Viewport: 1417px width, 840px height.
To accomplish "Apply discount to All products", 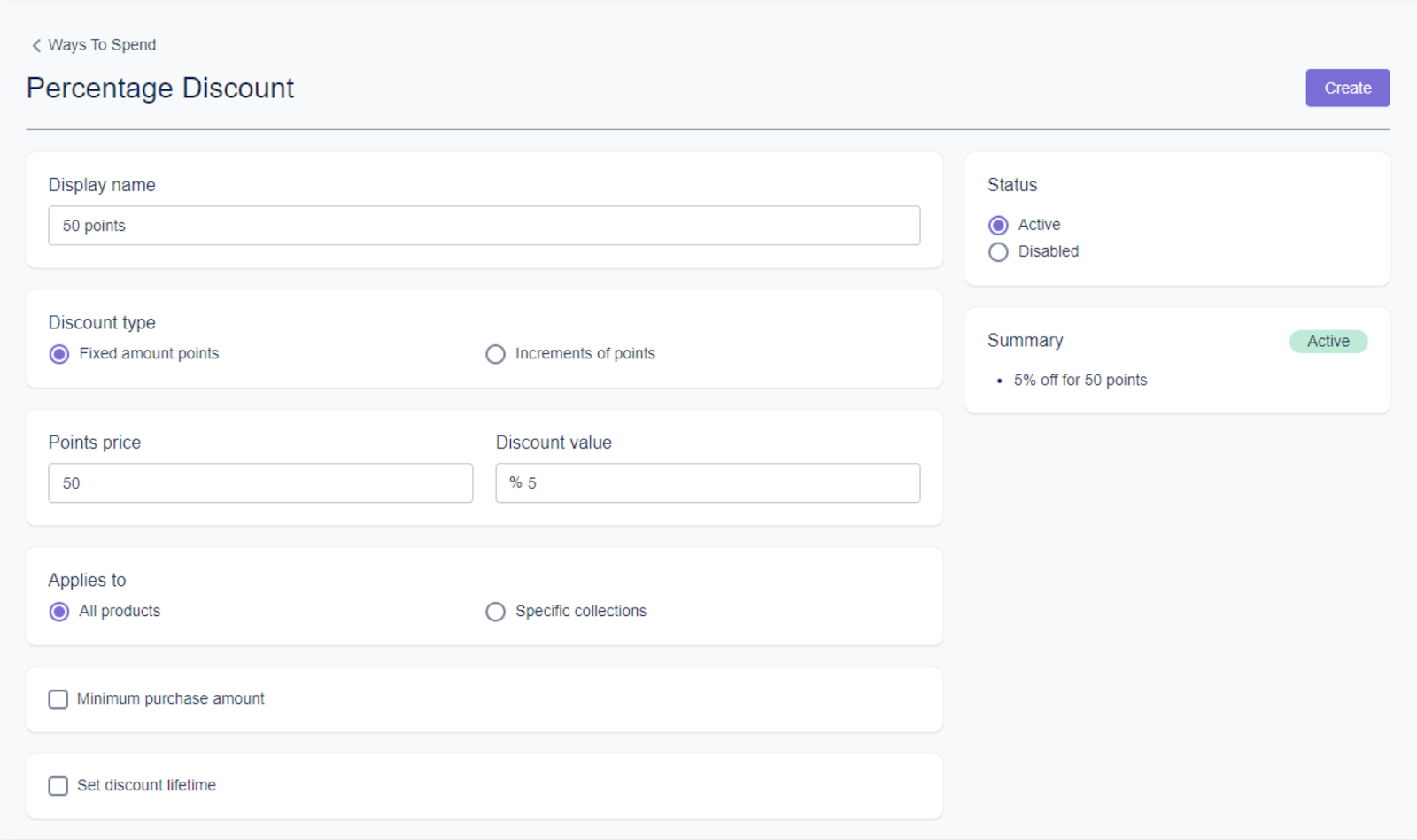I will 59,612.
